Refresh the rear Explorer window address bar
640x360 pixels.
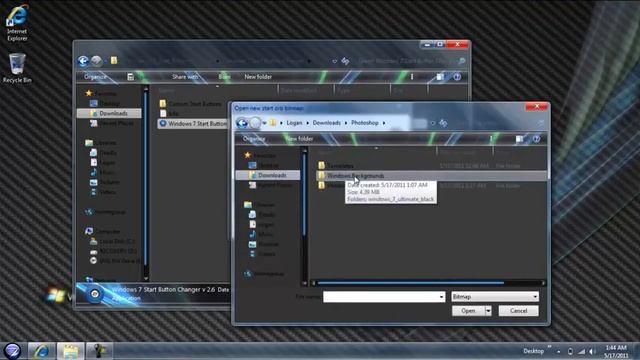point(345,61)
